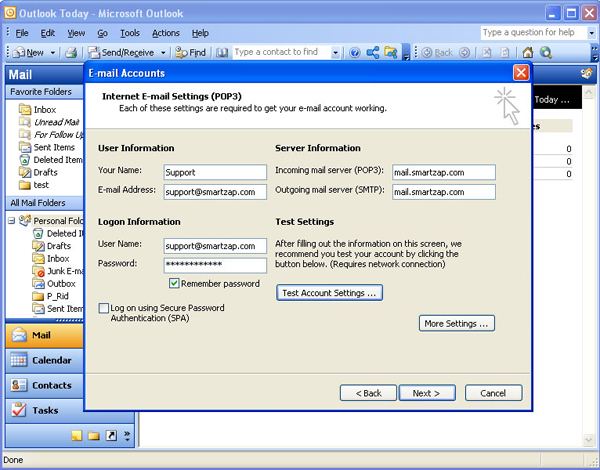Click the web search globe icon
The height and width of the screenshot is (470, 600).
pyautogui.click(x=546, y=52)
